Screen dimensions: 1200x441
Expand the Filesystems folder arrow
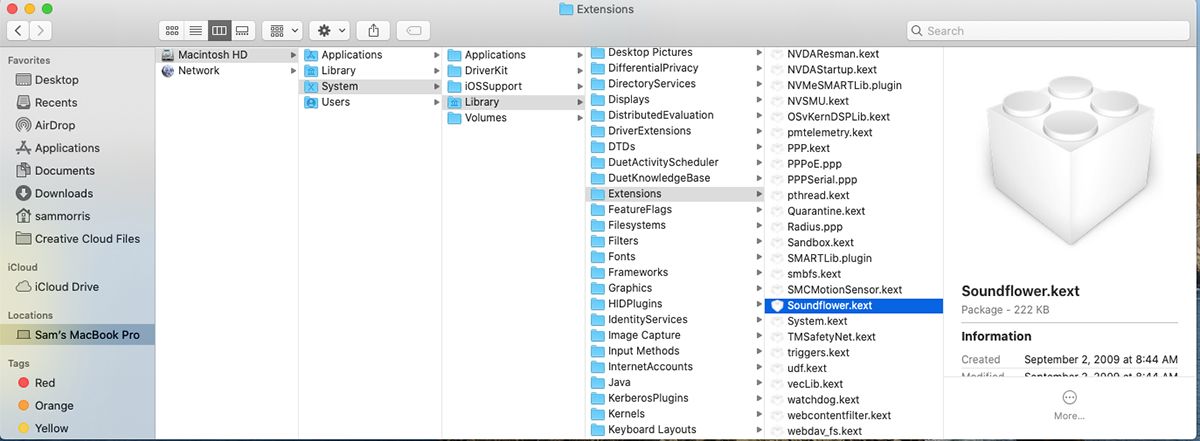pyautogui.click(x=759, y=225)
